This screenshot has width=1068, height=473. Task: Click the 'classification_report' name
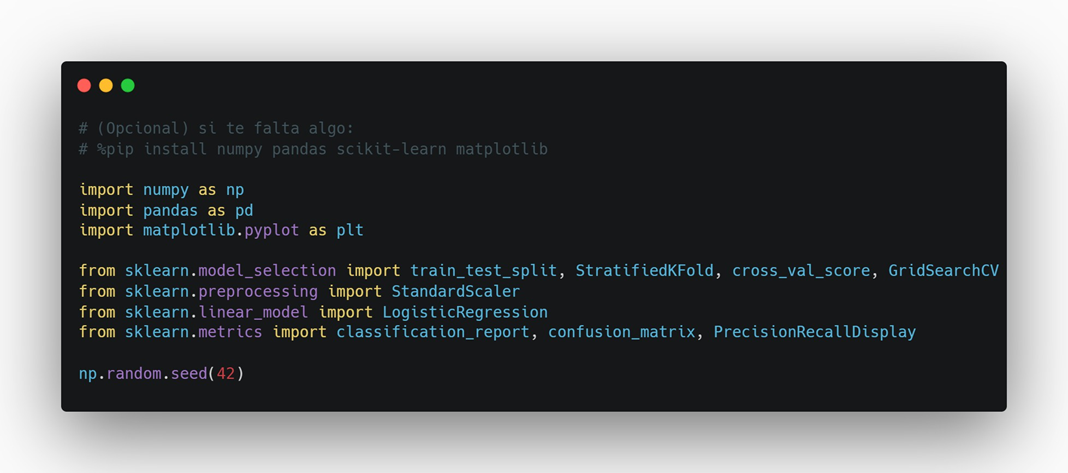[x=432, y=332]
